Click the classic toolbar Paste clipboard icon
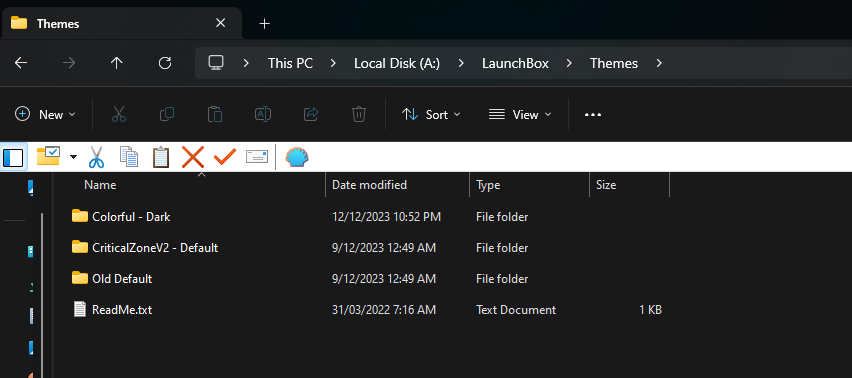 (161, 157)
